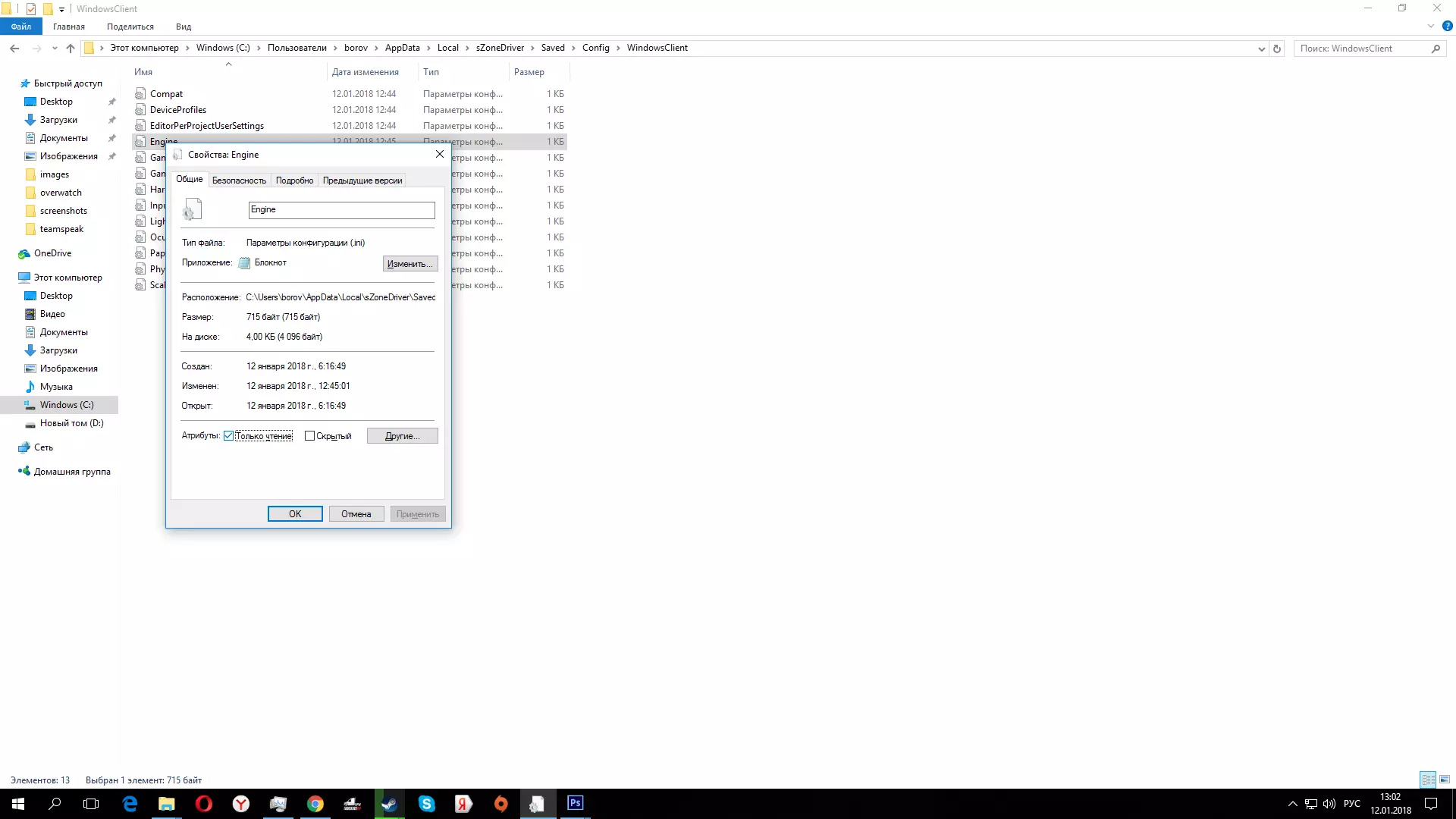Switch to the Безопасность tab

[x=239, y=180]
